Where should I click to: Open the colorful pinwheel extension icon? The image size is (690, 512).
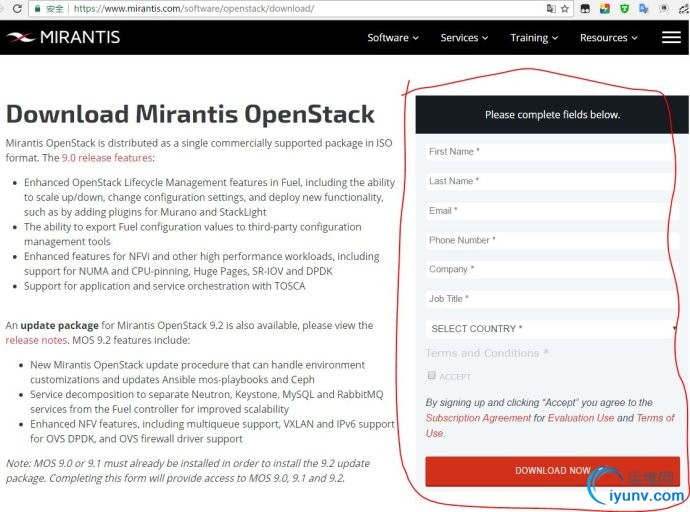click(x=605, y=8)
